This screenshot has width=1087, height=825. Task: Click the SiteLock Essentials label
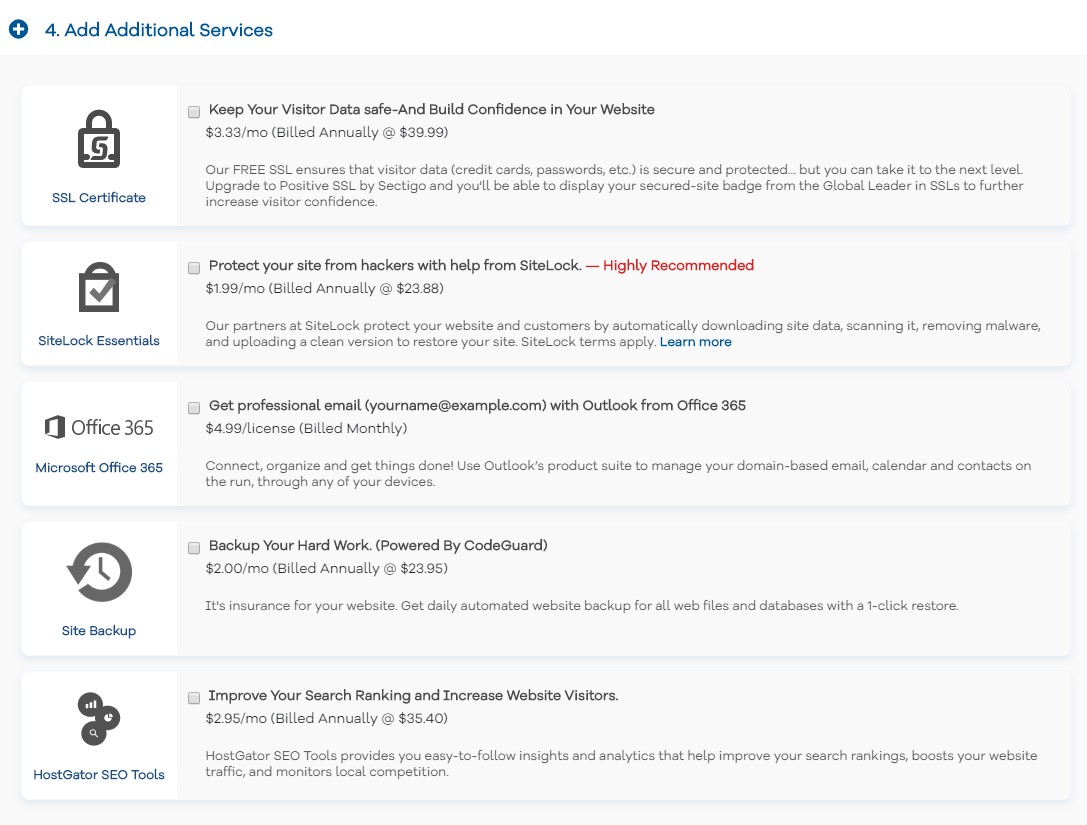pyautogui.click(x=99, y=341)
